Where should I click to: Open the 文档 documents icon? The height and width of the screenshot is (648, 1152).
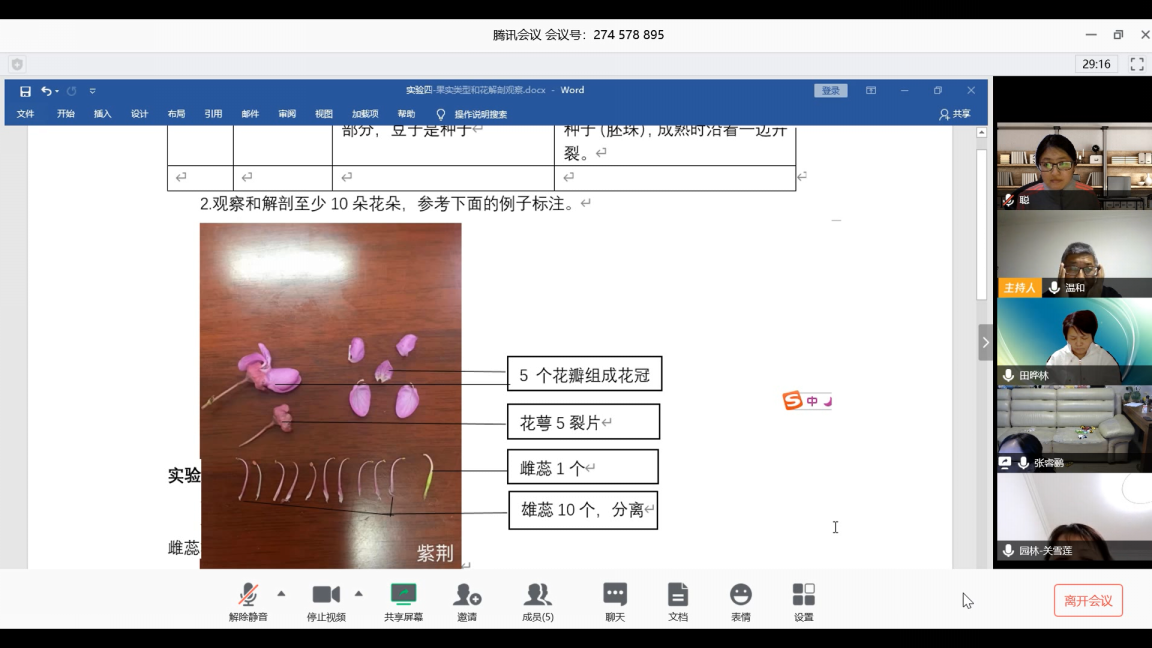coord(678,602)
